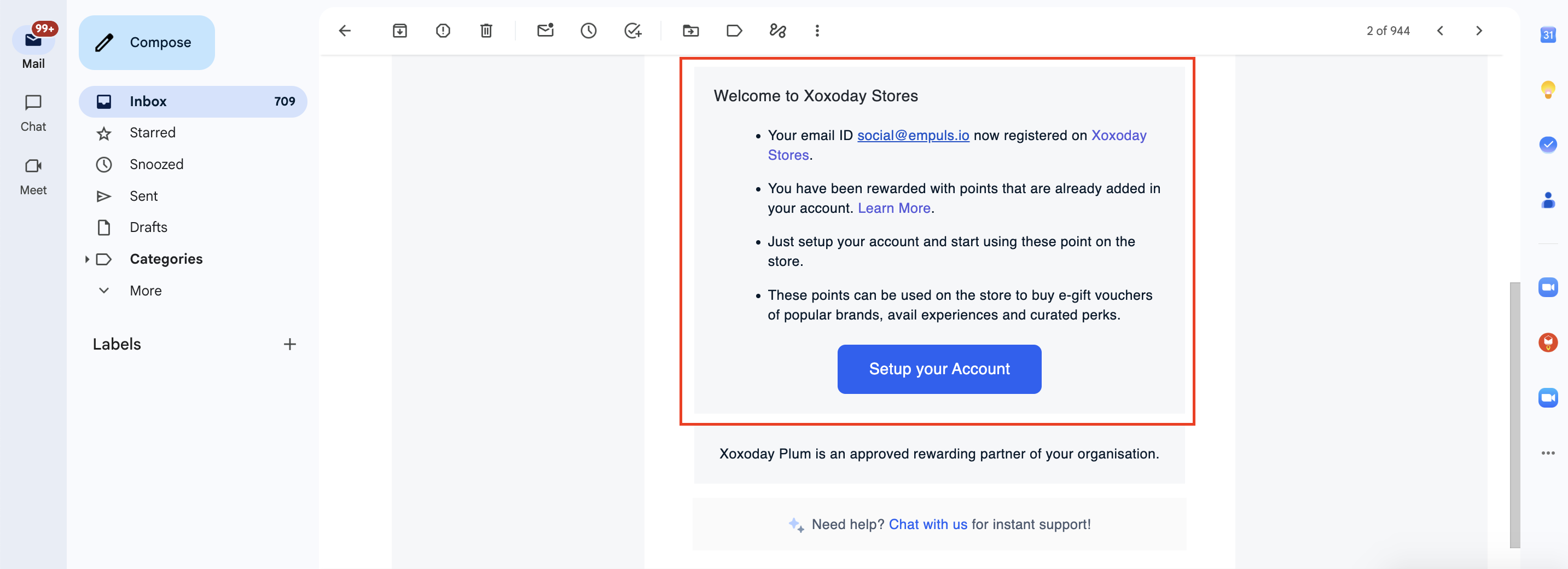Open the Google Keep lightbulb icon
The image size is (1568, 569).
[x=1548, y=90]
